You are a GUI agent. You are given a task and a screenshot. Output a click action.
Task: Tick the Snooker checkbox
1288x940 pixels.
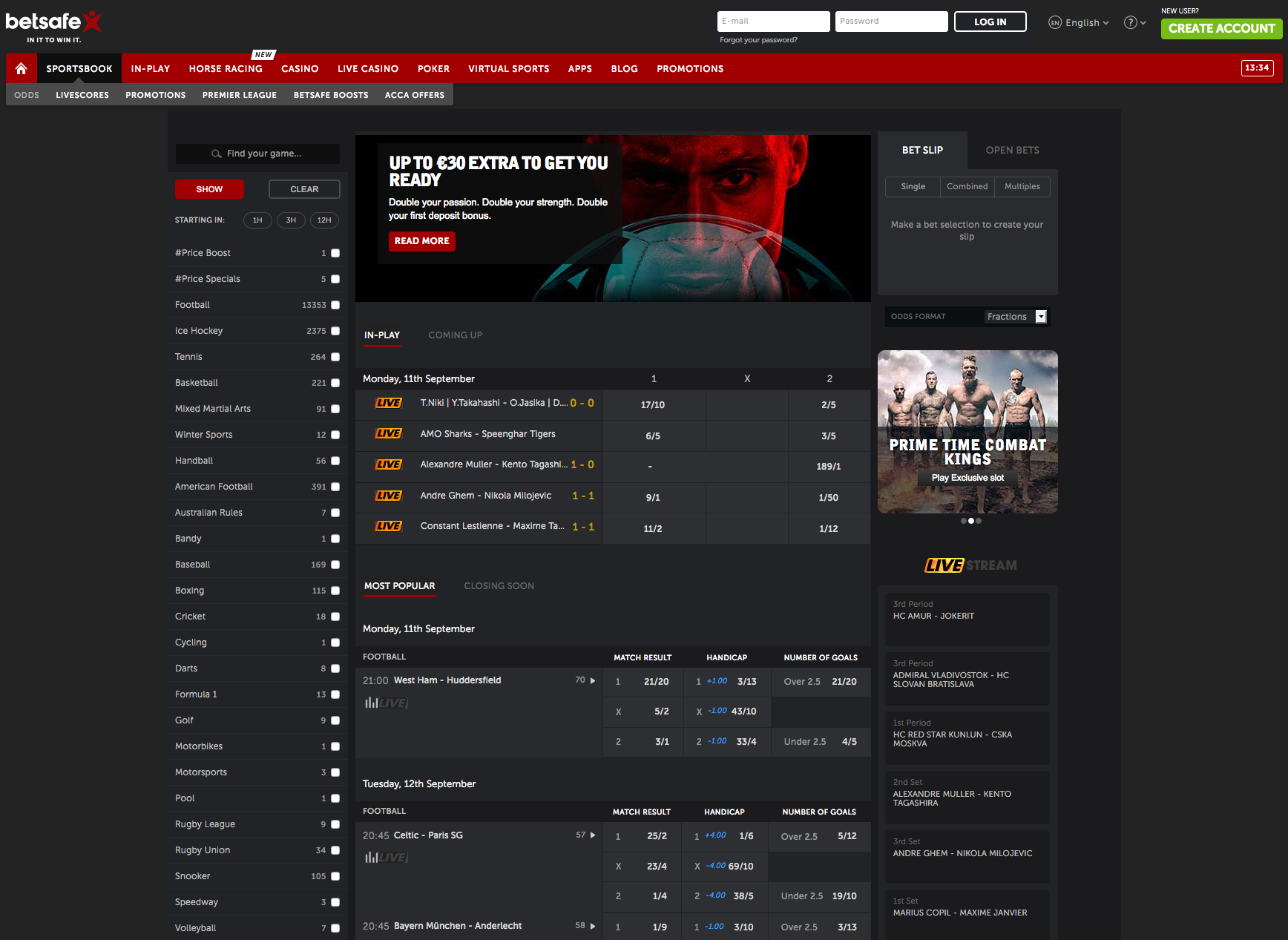click(x=335, y=876)
